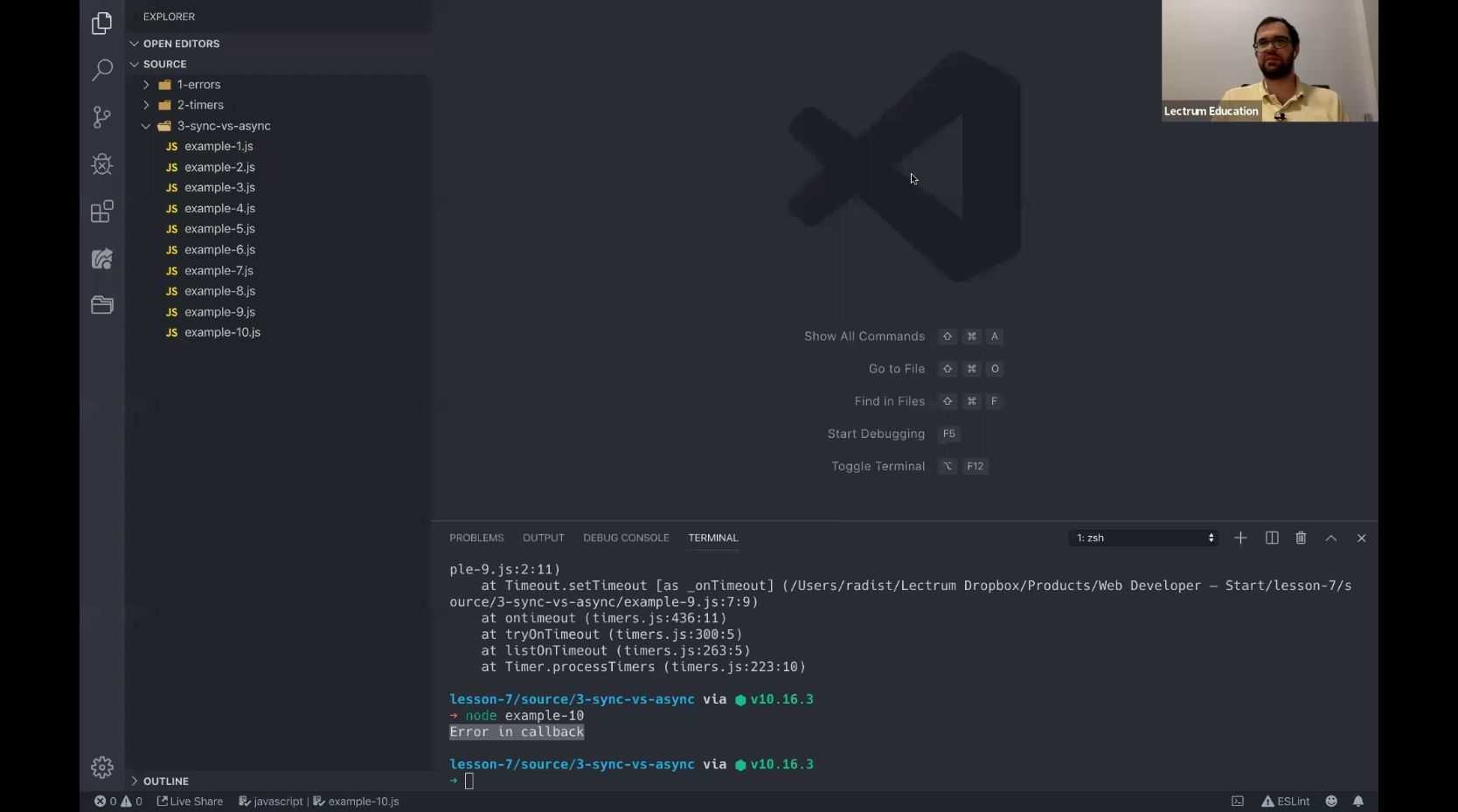Open the Extensions view

[102, 212]
